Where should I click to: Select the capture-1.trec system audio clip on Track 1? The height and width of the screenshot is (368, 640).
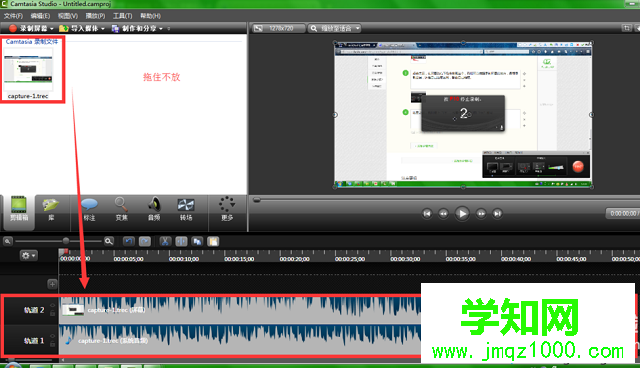240,340
